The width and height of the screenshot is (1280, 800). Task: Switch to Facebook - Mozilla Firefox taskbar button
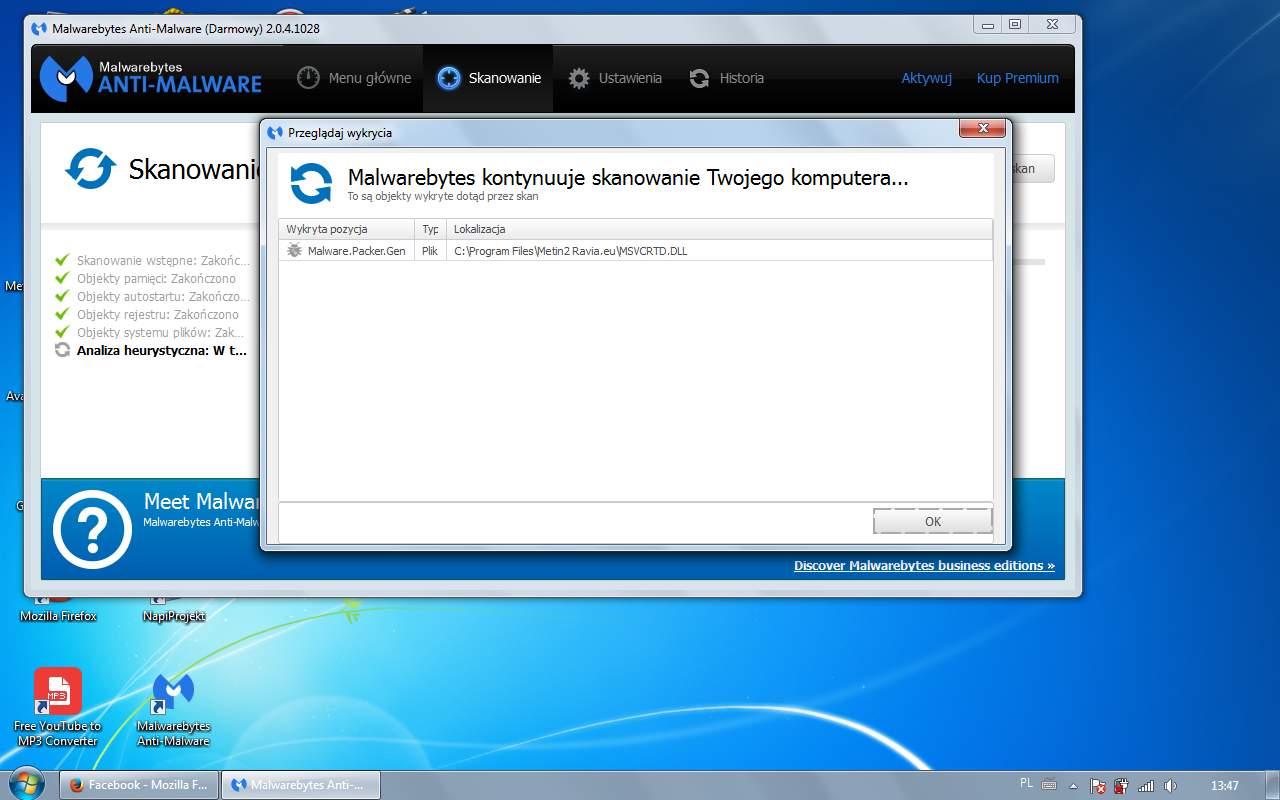tap(139, 785)
